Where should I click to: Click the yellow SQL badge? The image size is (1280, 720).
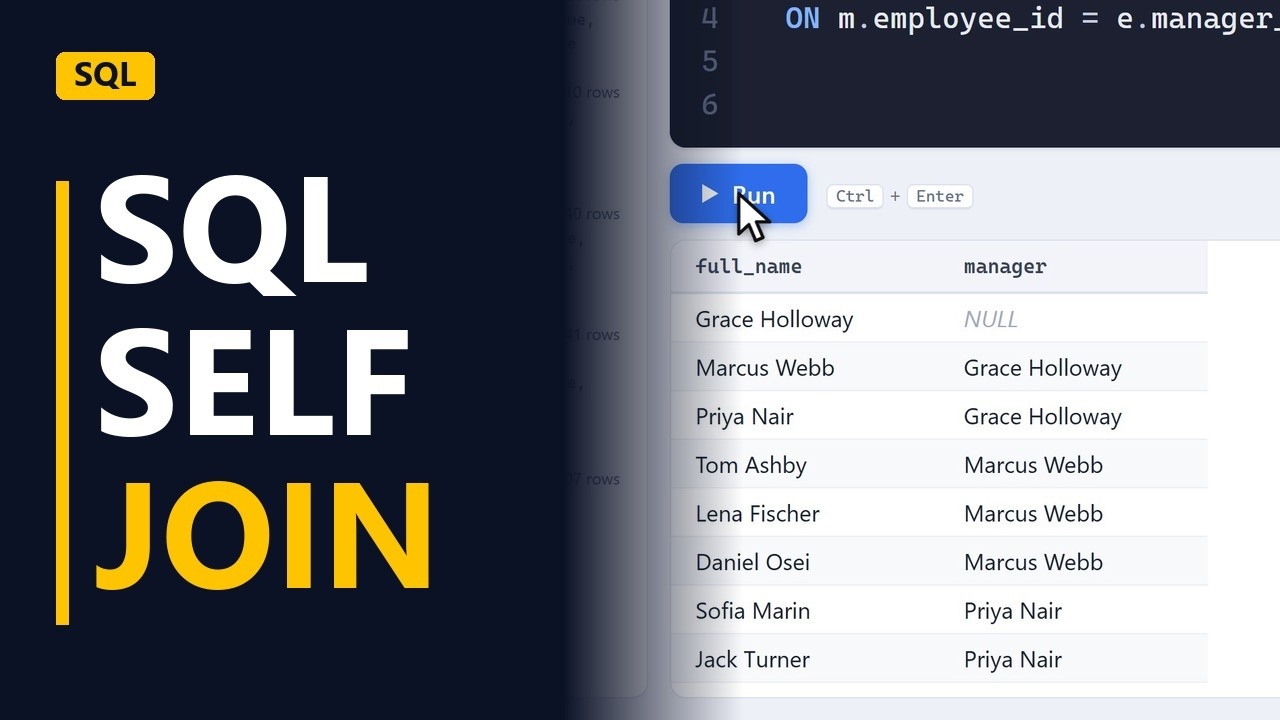click(105, 76)
